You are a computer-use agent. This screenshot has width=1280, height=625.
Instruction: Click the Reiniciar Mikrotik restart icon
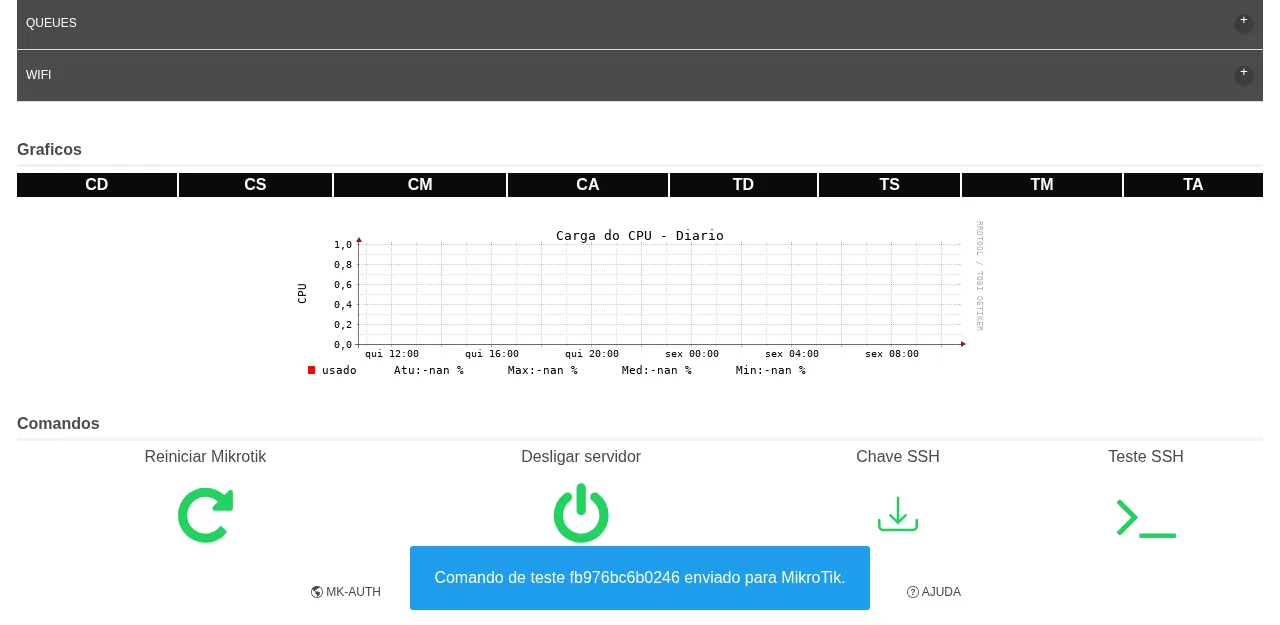tap(205, 515)
